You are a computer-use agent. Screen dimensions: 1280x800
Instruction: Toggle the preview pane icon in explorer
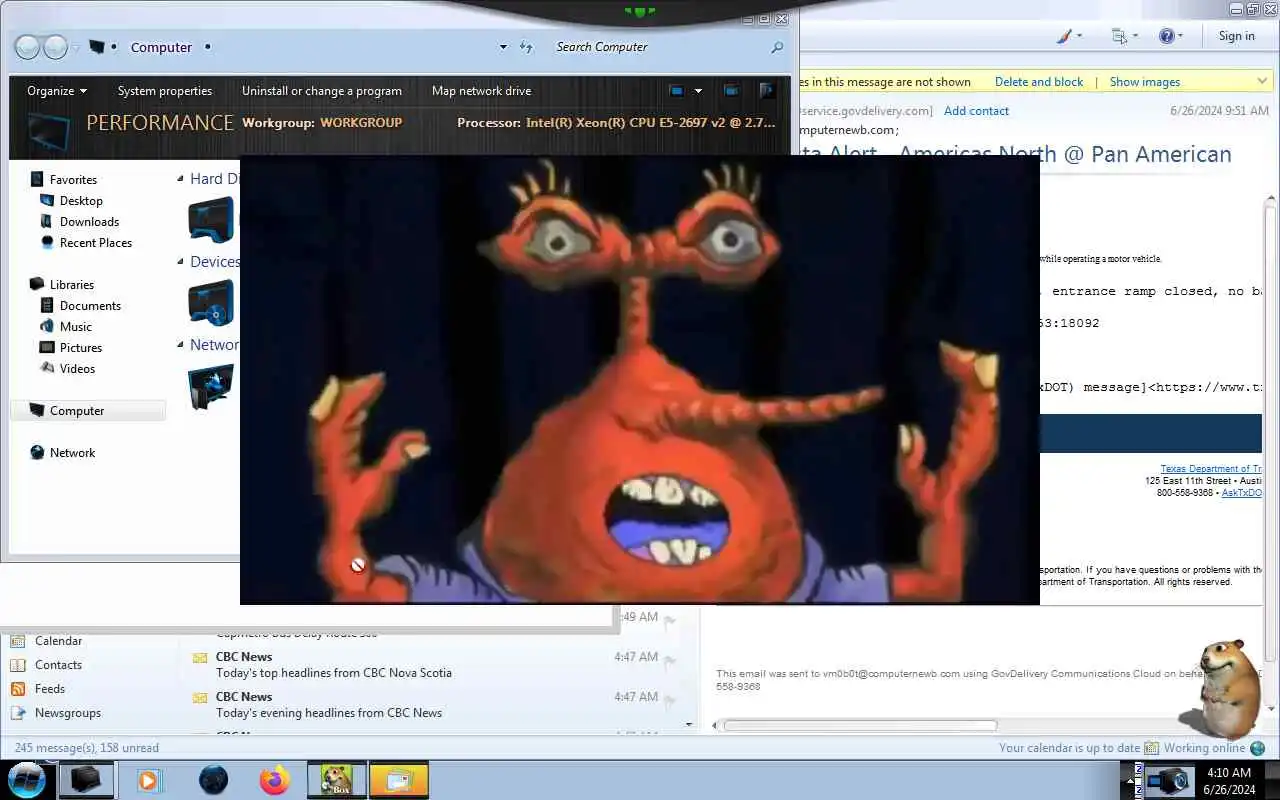tap(731, 91)
